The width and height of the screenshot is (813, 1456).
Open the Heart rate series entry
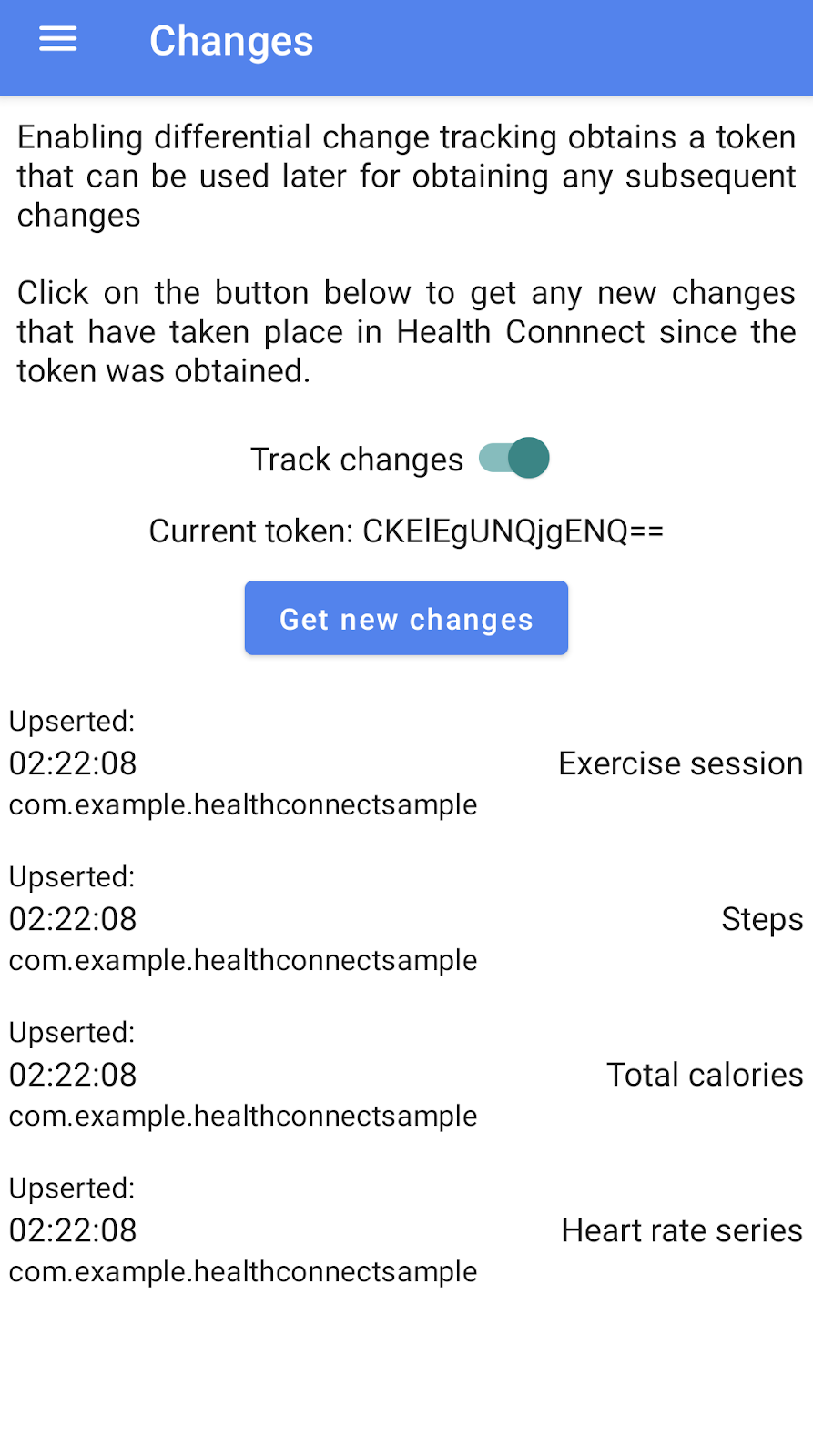tap(682, 1230)
